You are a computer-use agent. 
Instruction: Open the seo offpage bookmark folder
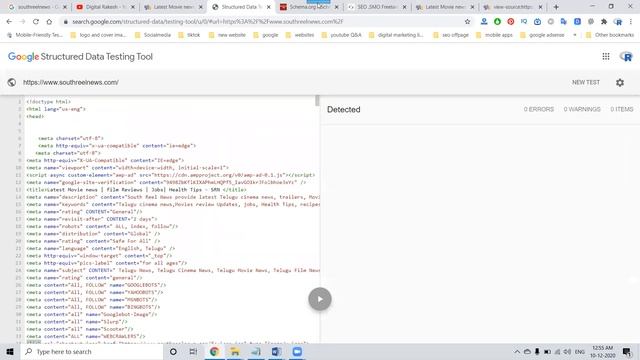click(451, 35)
